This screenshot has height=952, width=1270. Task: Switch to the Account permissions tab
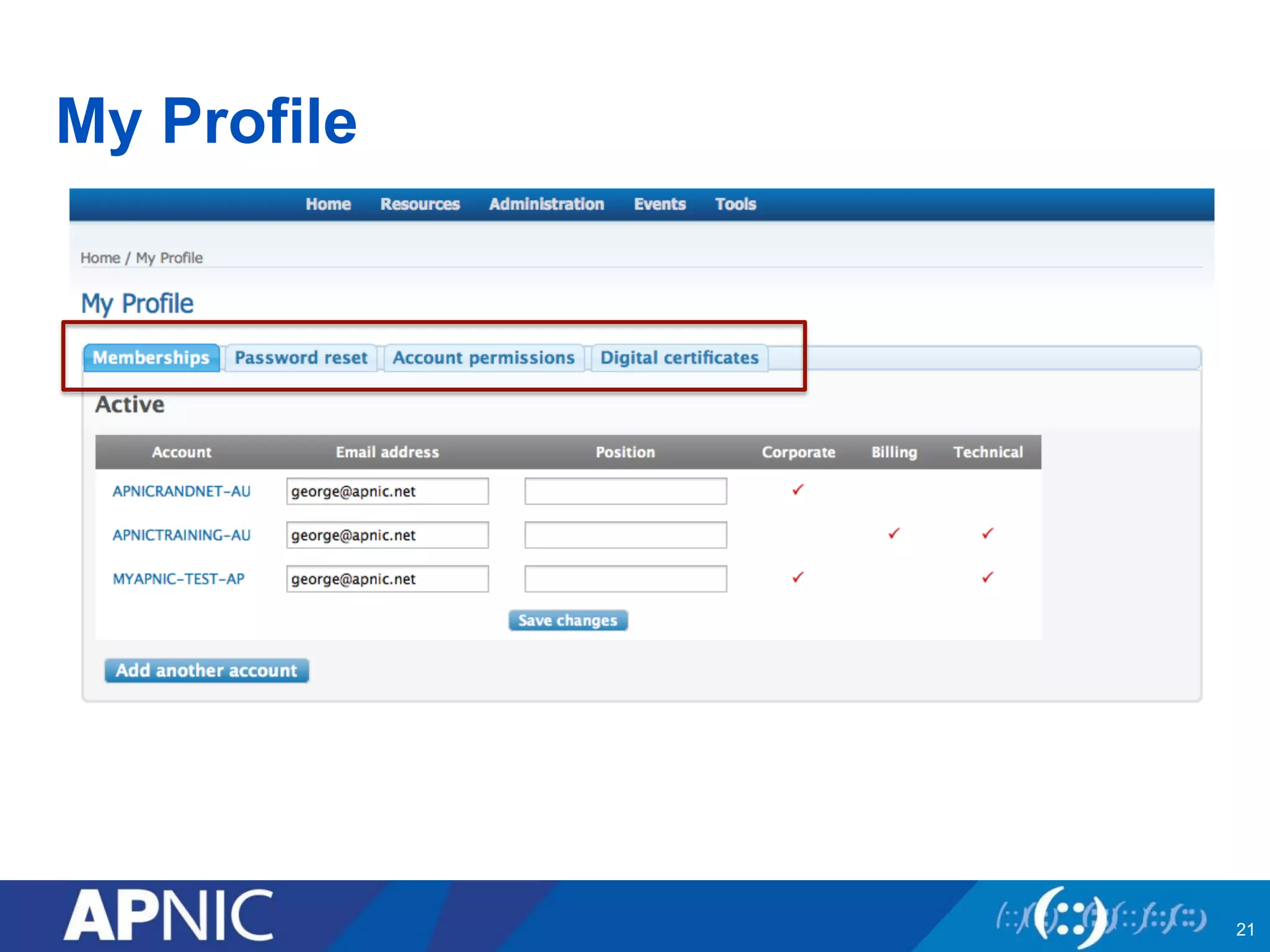click(484, 358)
